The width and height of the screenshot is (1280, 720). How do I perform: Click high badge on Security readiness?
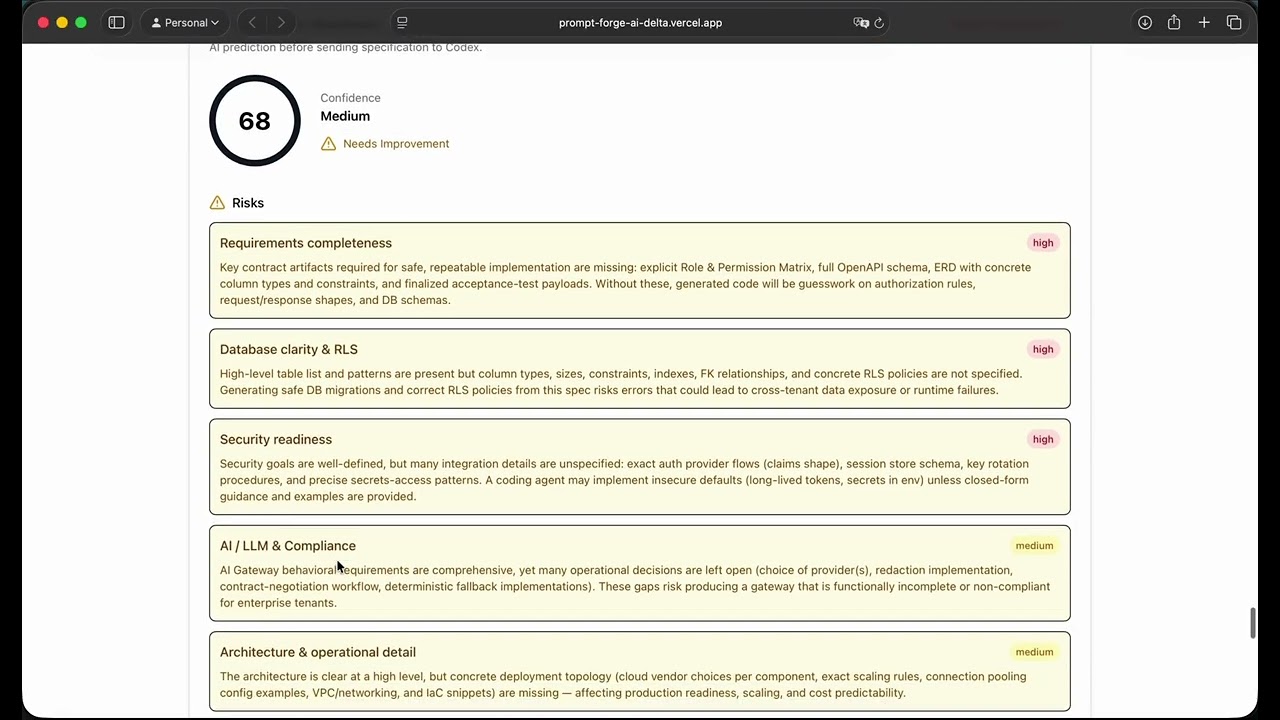click(1043, 439)
